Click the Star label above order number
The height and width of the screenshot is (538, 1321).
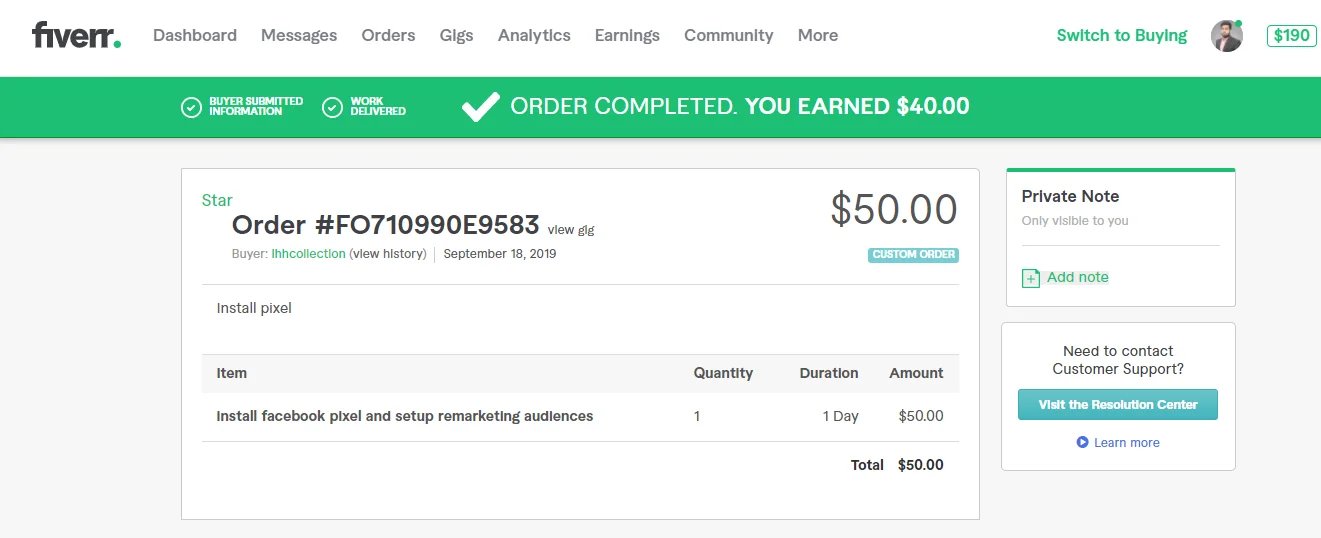pyautogui.click(x=217, y=200)
